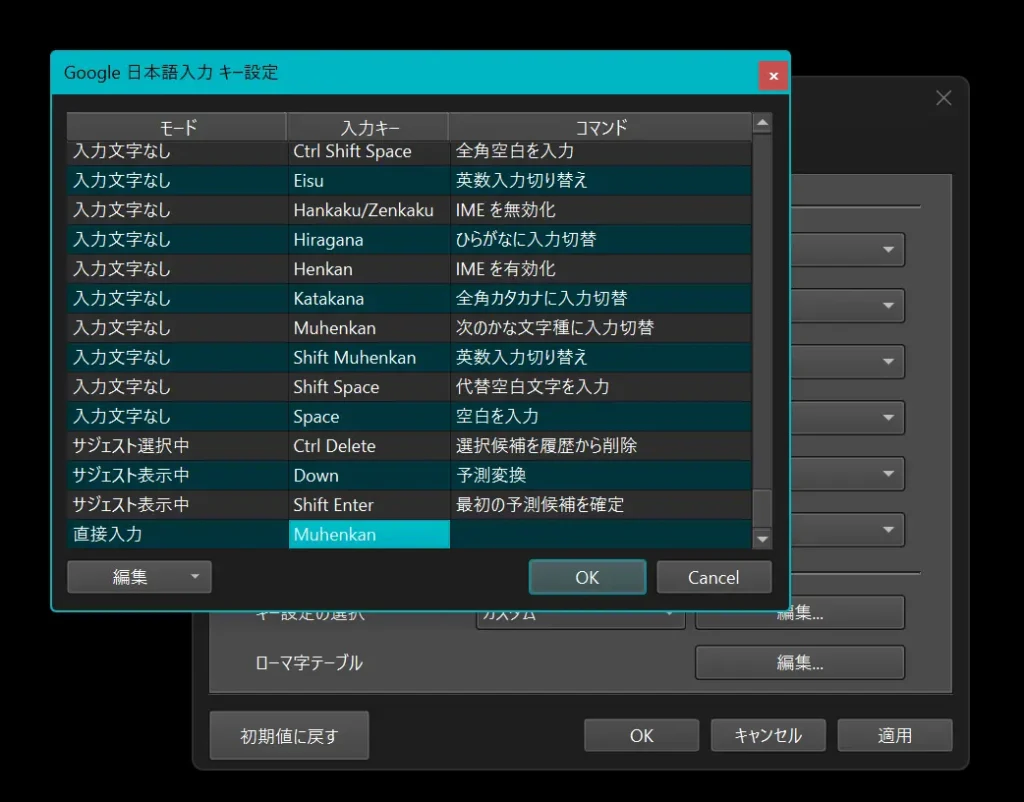Open the 編集 dropdown in key settings
This screenshot has width=1024, height=802.
(x=139, y=577)
